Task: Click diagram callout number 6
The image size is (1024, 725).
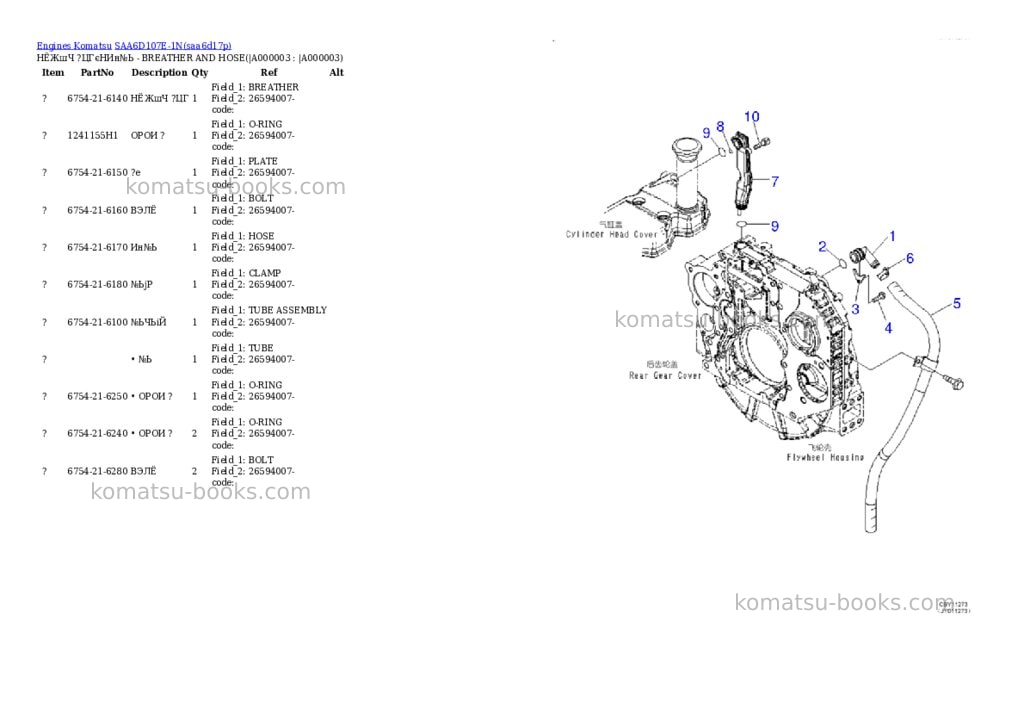Action: [x=909, y=259]
